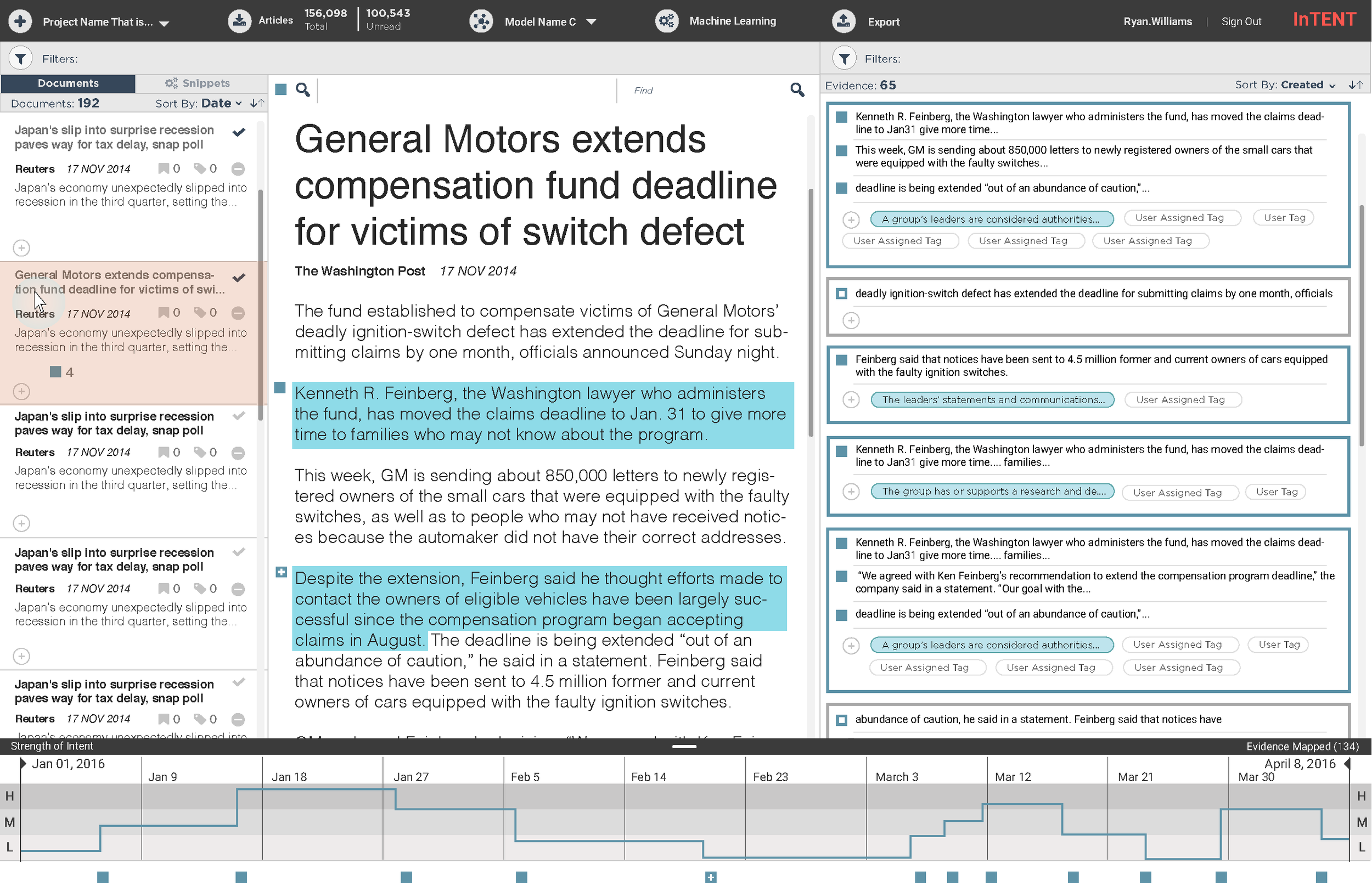Click search magnifier beside Find field
This screenshot has height=892, width=1372.
pos(797,90)
